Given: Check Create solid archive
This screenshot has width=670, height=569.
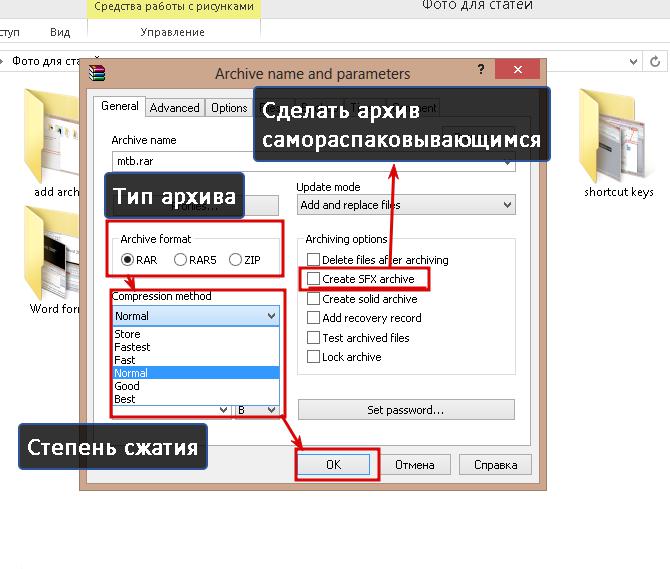Looking at the screenshot, I should tap(313, 298).
